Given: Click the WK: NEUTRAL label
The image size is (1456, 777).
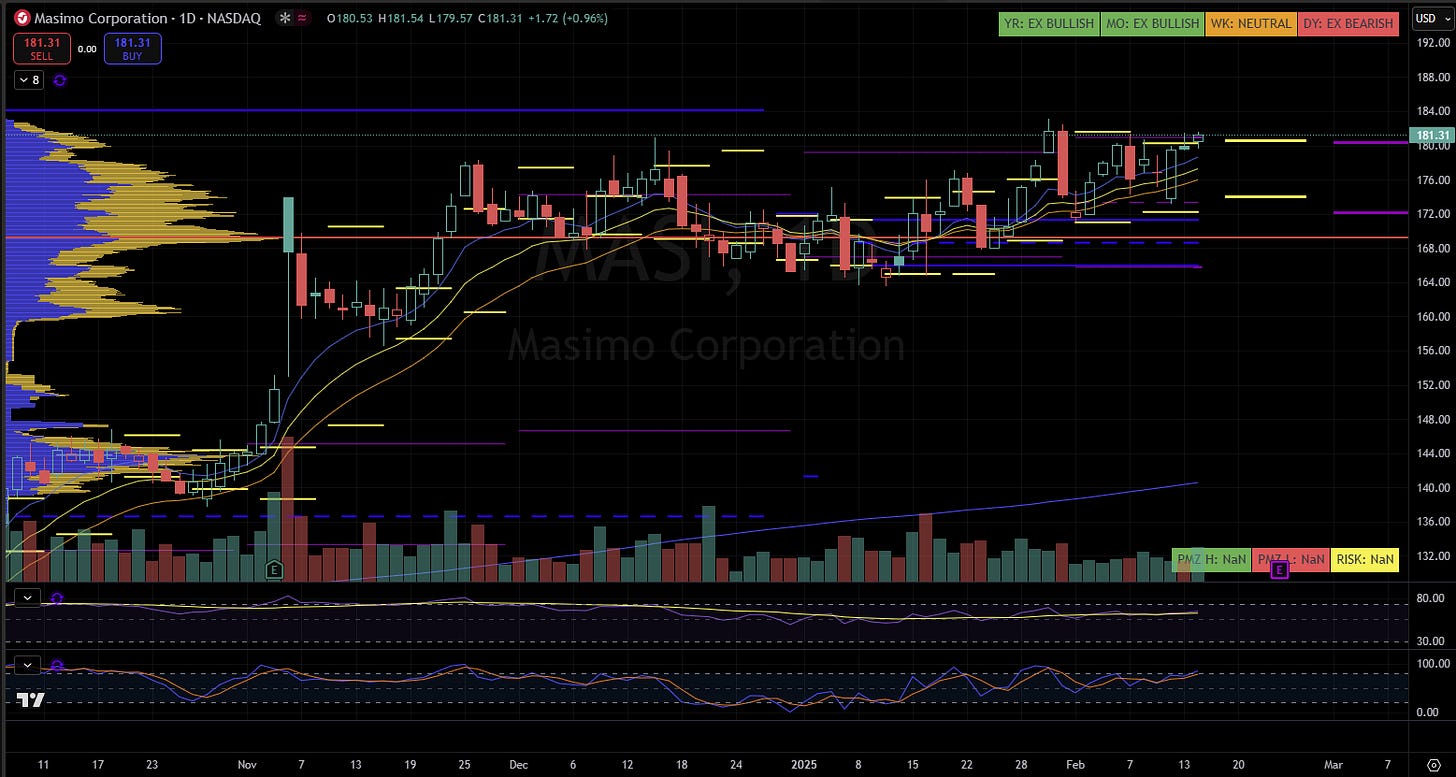Looking at the screenshot, I should (1251, 23).
